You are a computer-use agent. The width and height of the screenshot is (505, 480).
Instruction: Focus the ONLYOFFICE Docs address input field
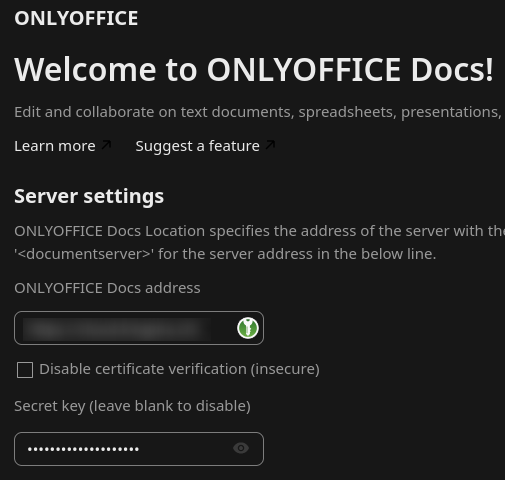(x=139, y=328)
